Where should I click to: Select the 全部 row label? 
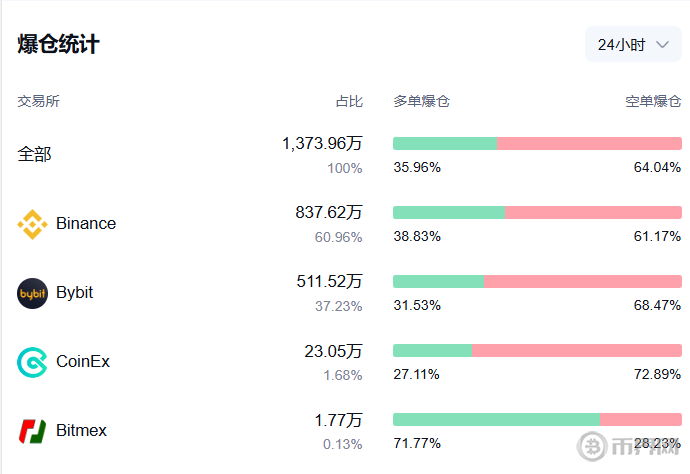pos(34,154)
